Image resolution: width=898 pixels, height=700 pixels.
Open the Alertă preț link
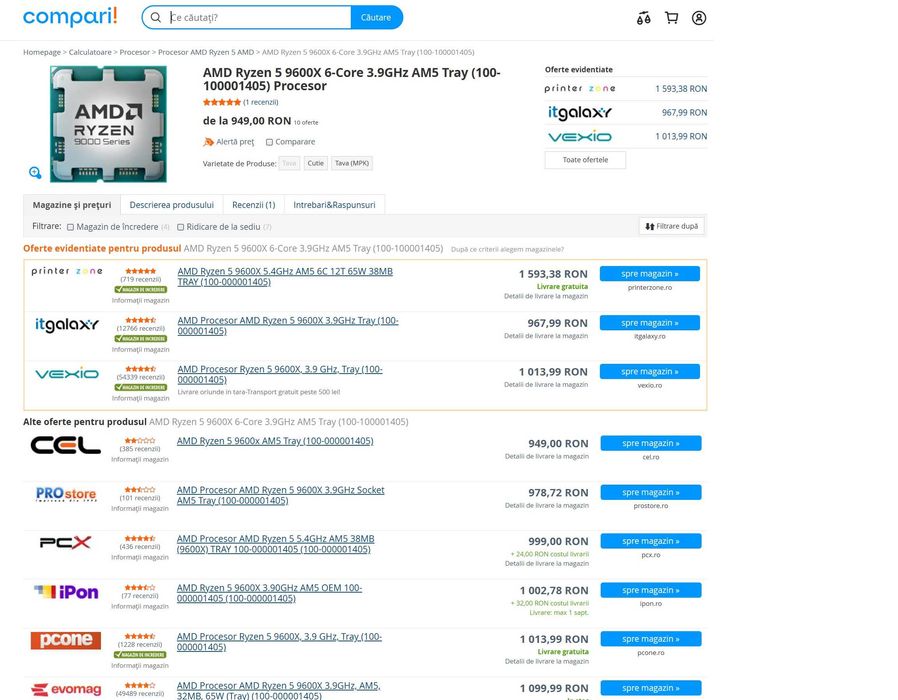(x=235, y=141)
